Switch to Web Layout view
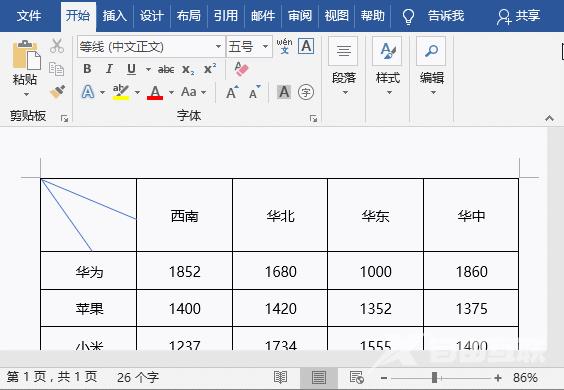 click(357, 377)
